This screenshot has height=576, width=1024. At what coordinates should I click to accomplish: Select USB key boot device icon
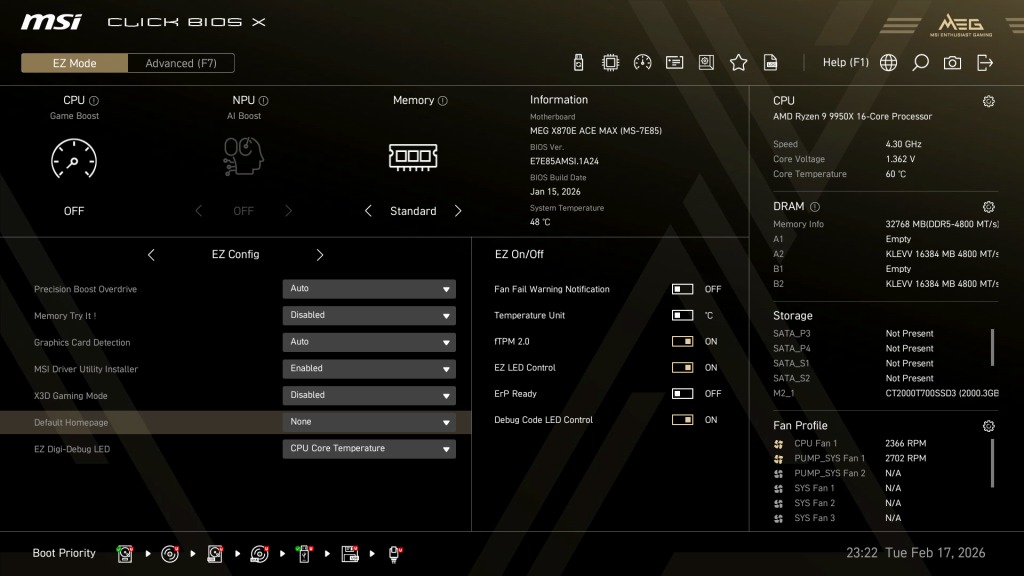(304, 554)
